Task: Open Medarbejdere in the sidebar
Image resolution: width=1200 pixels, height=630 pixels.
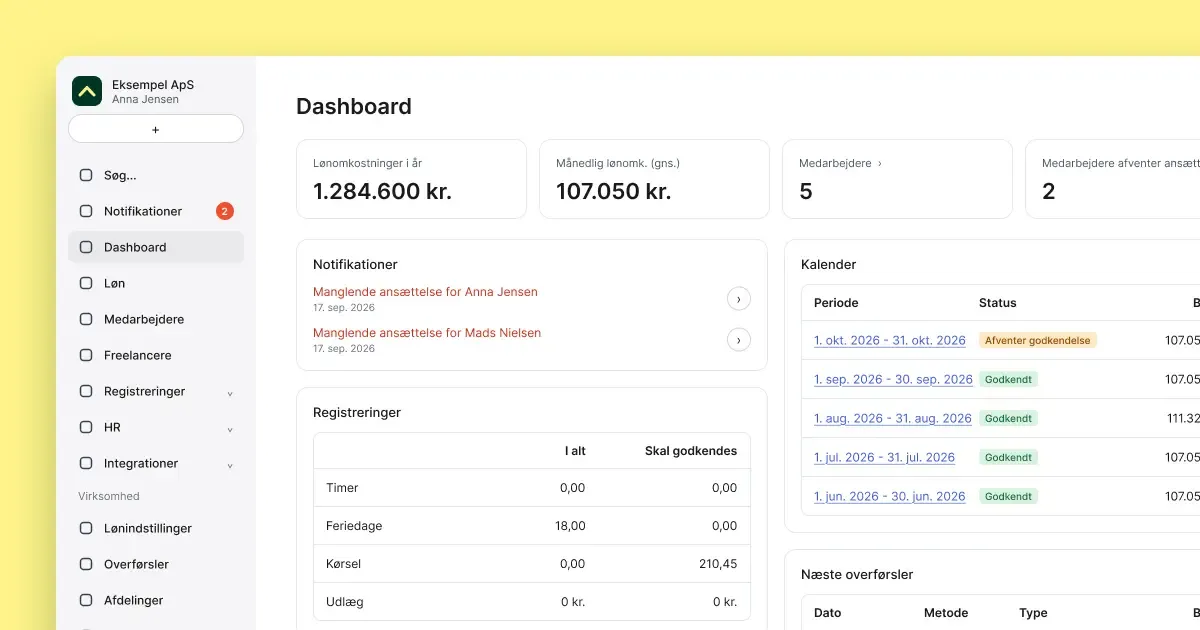Action: click(156, 319)
